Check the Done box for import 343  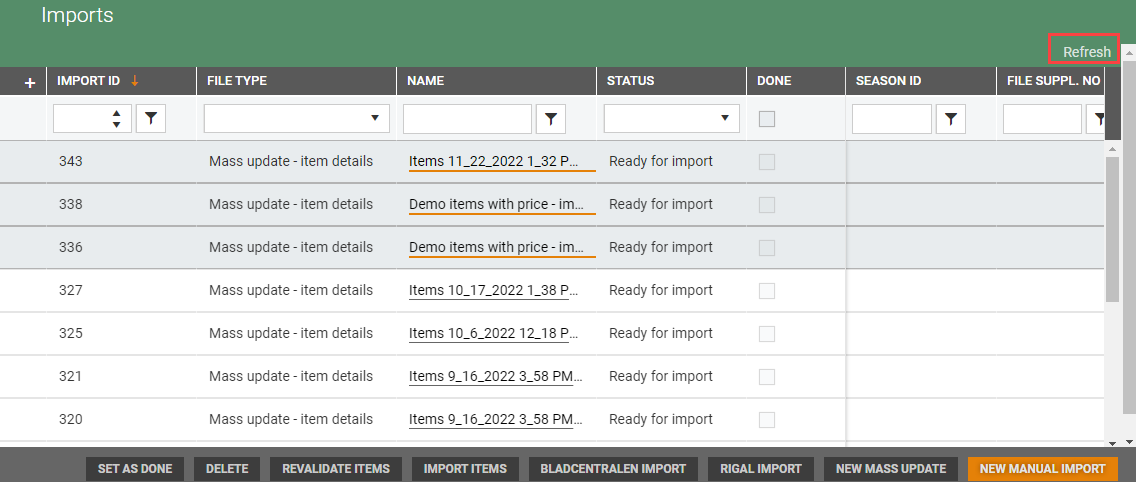[x=767, y=162]
